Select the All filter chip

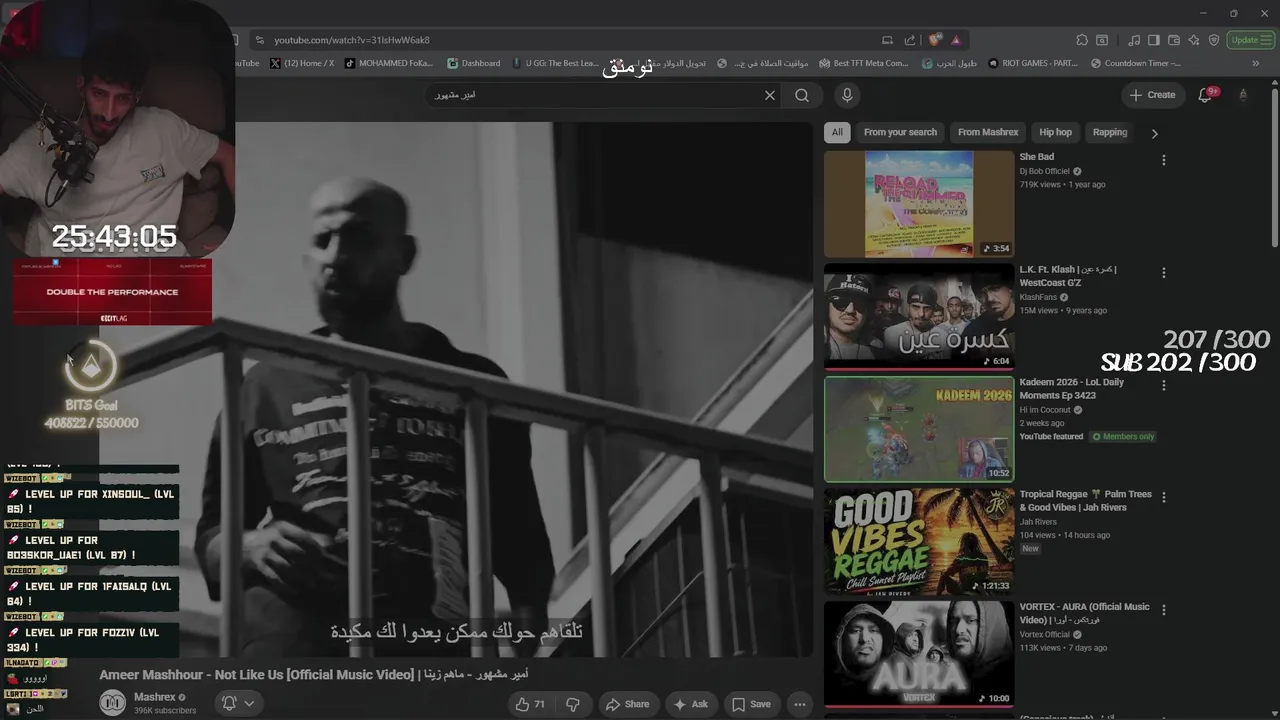tap(837, 132)
